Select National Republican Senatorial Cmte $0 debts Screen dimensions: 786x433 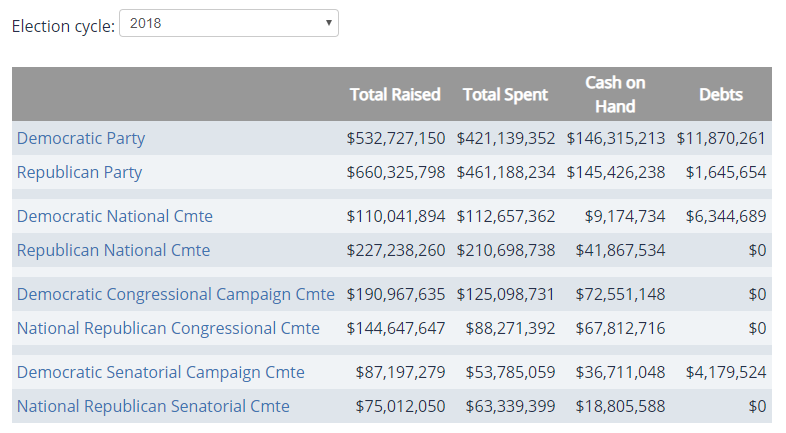(757, 406)
